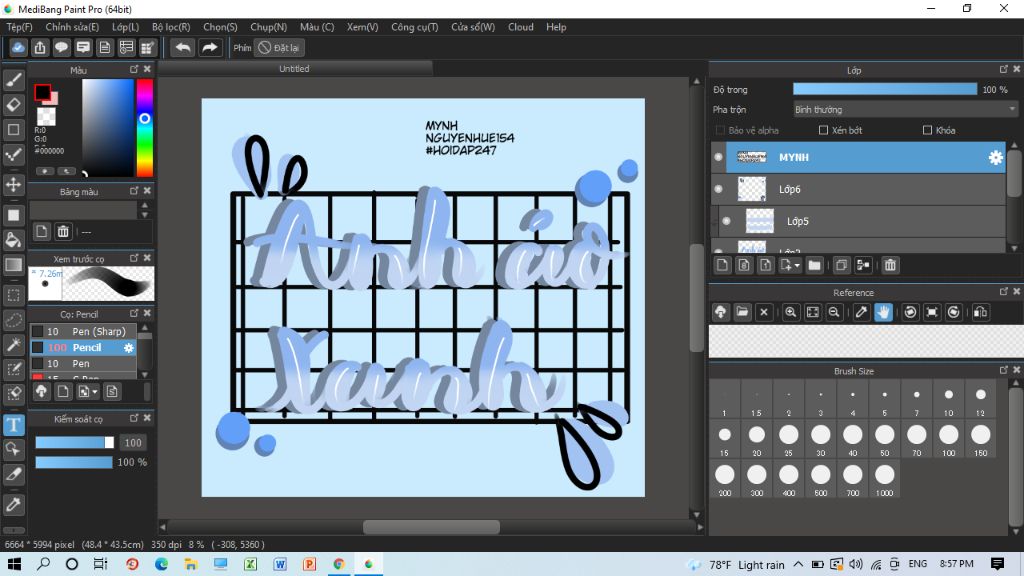1024x576 pixels.
Task: Select the Move tool
Action: pyautogui.click(x=14, y=185)
